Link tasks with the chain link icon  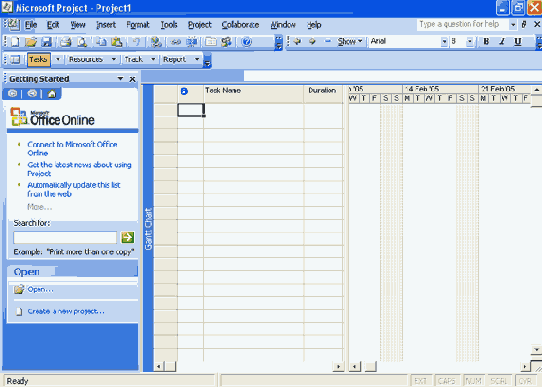[176, 42]
